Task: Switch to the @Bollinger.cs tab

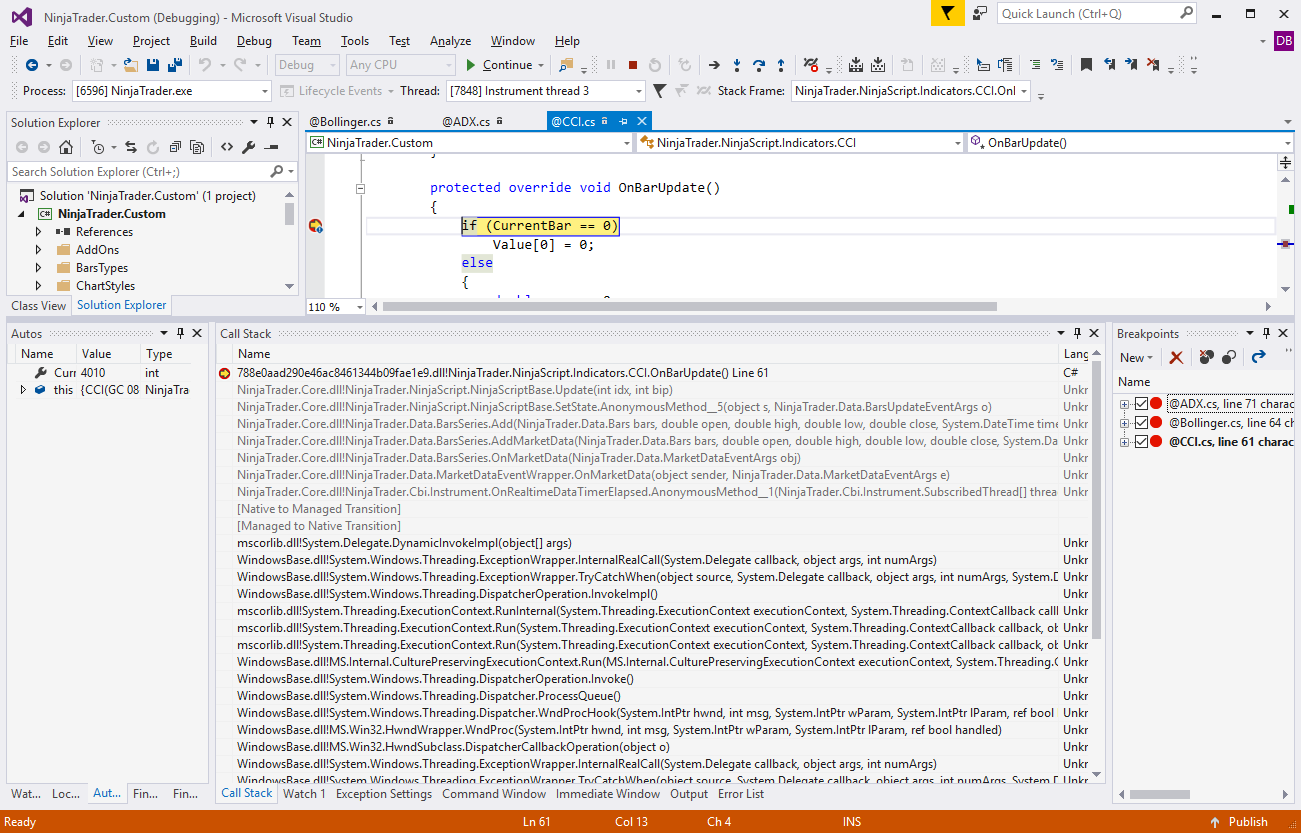Action: (x=345, y=122)
